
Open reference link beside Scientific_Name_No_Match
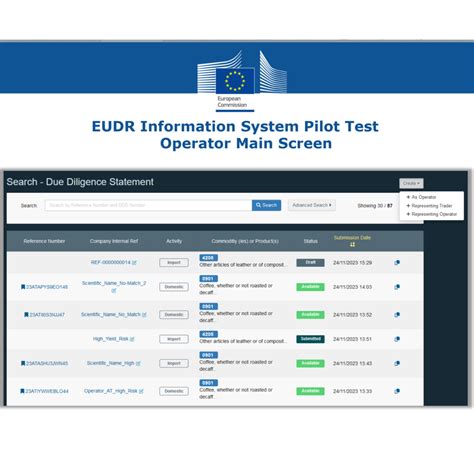(44, 315)
